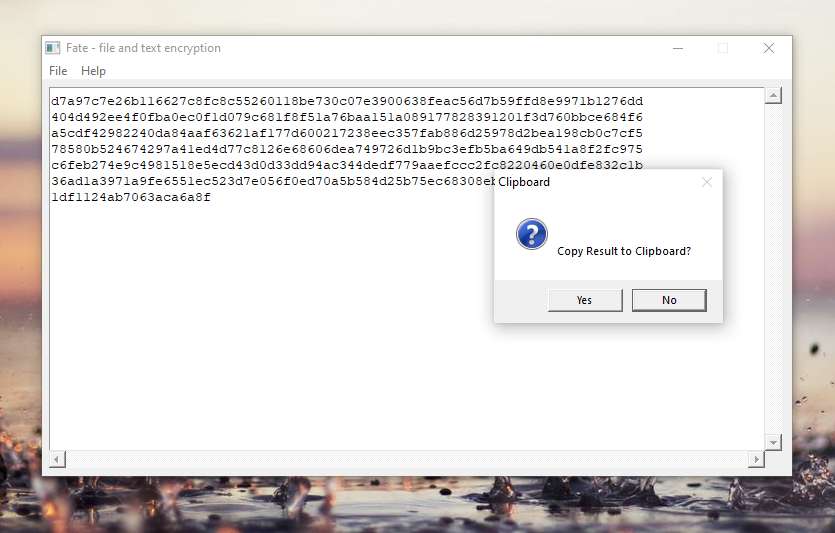Click the vertical scrollbar up arrow

pyautogui.click(x=773, y=96)
